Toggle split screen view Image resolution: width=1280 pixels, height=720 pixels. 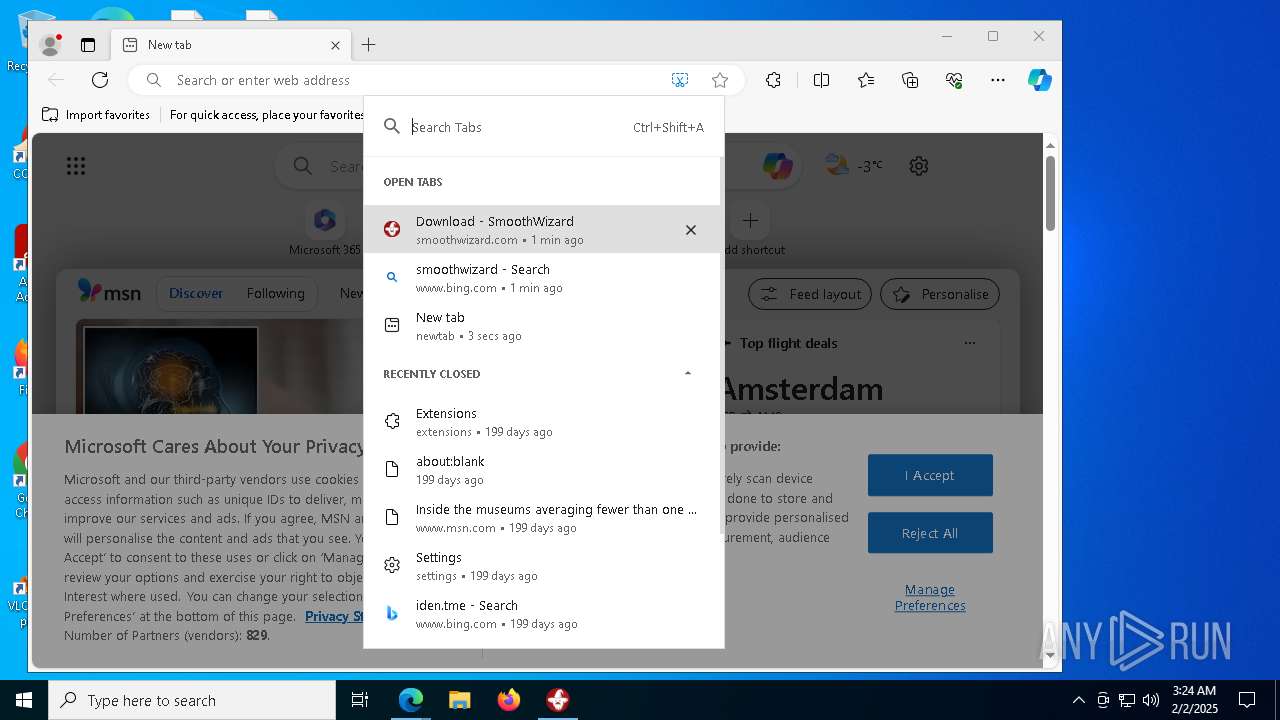821,80
